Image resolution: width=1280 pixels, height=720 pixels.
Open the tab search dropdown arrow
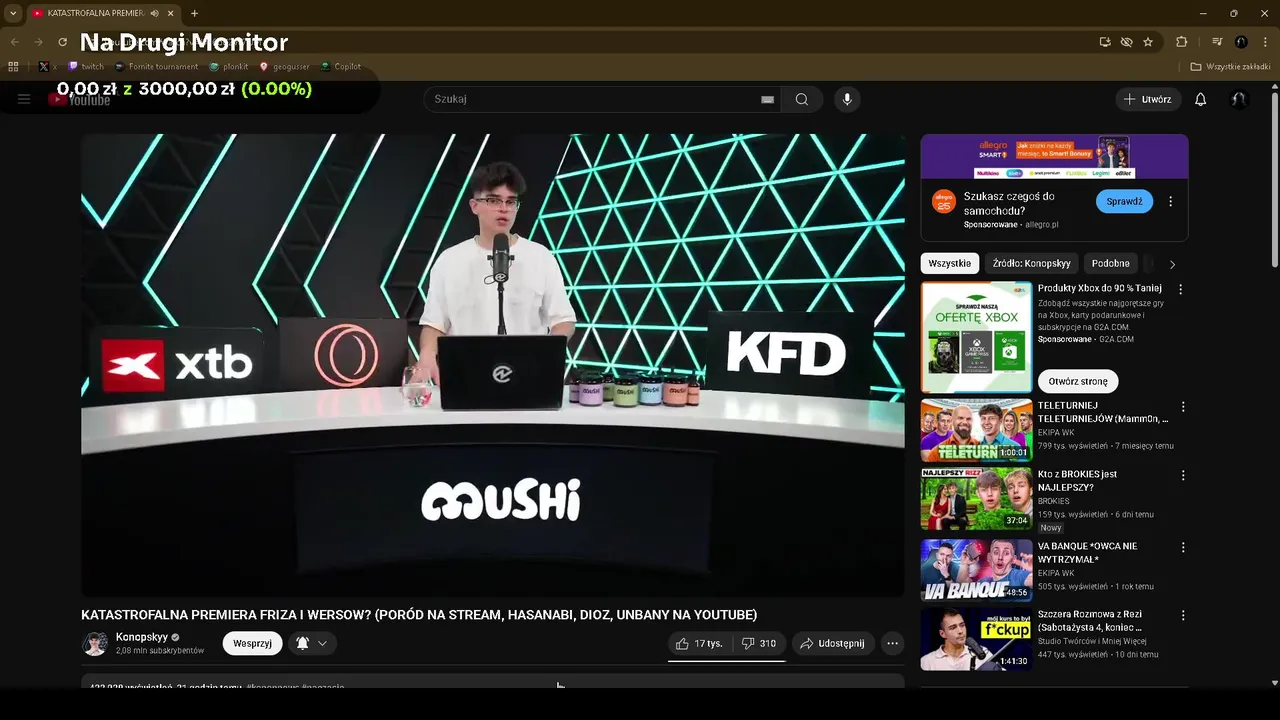tap(13, 13)
